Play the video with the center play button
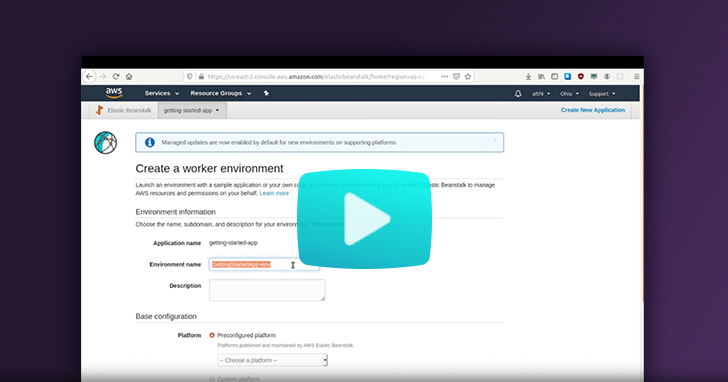This screenshot has width=728, height=382. coord(364,219)
